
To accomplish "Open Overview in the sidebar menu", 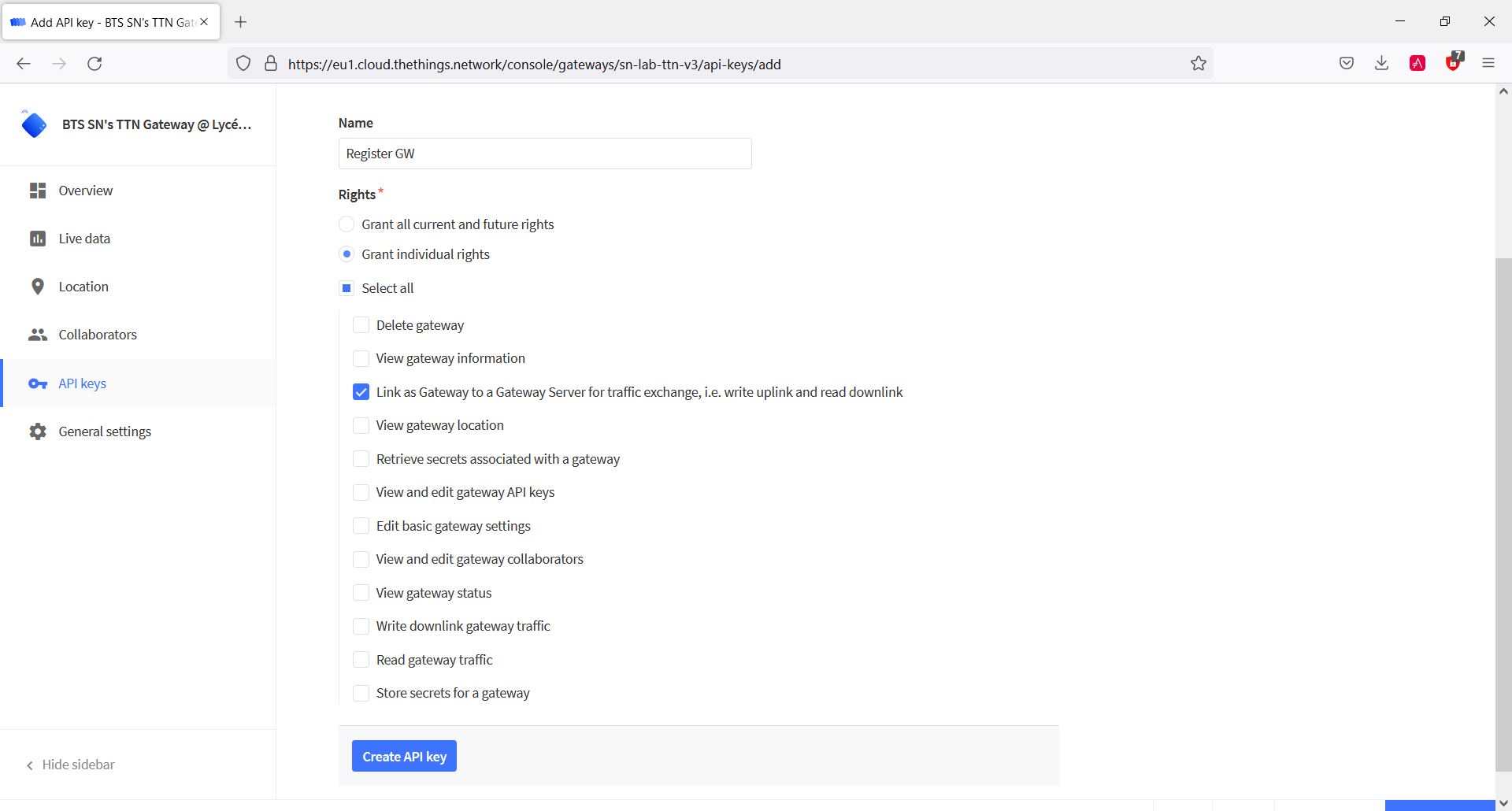I will pyautogui.click(x=139, y=191).
